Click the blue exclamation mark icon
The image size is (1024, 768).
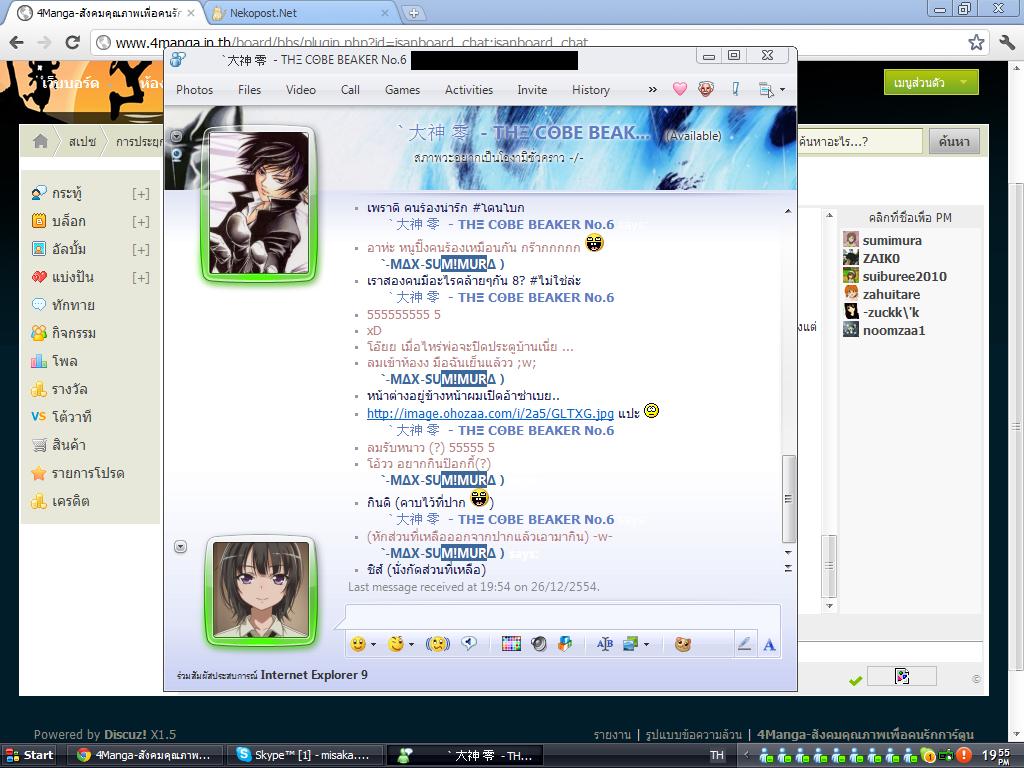[735, 89]
